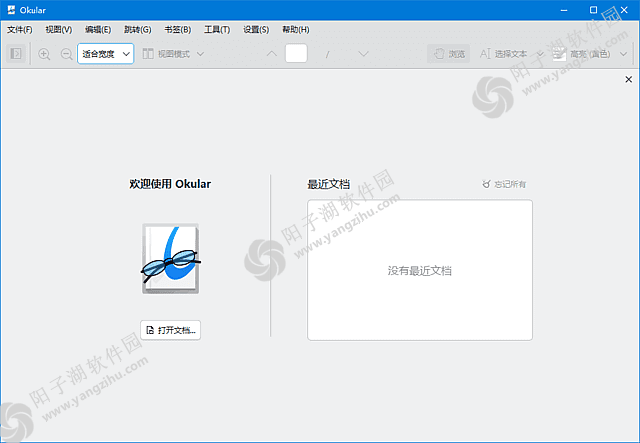Open the 帮助(H) menu
This screenshot has height=443, width=640.
(x=296, y=30)
